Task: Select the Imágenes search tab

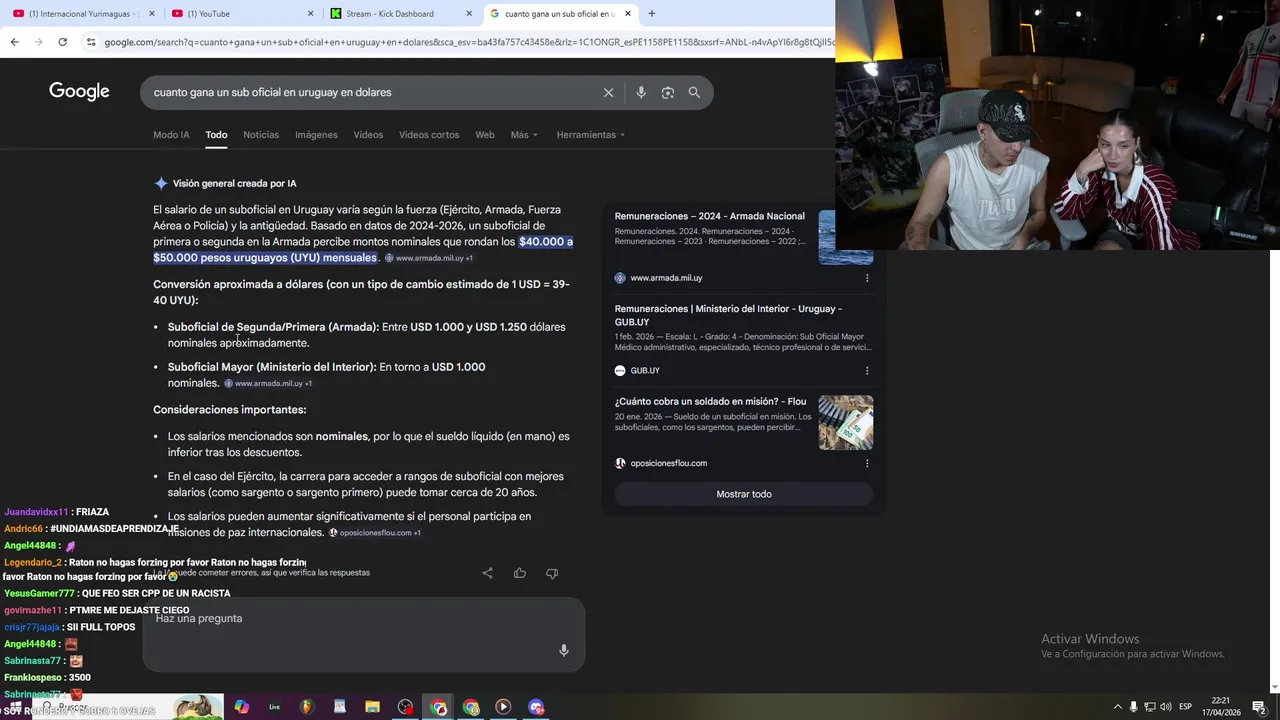Action: point(316,135)
